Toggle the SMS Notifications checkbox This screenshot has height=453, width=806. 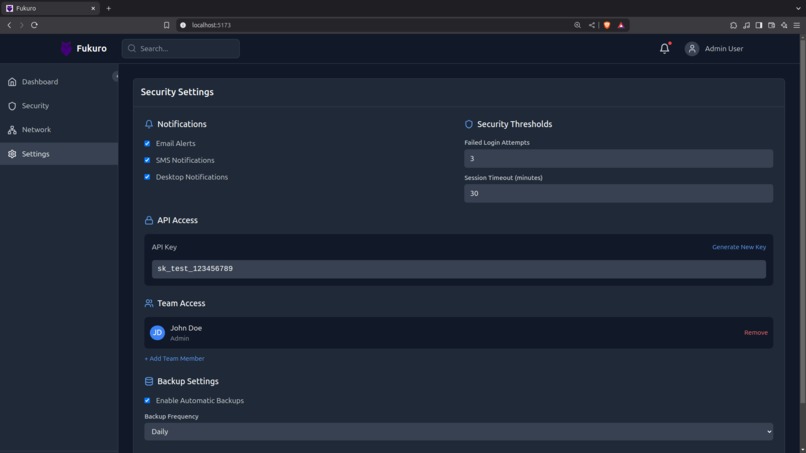tap(148, 160)
